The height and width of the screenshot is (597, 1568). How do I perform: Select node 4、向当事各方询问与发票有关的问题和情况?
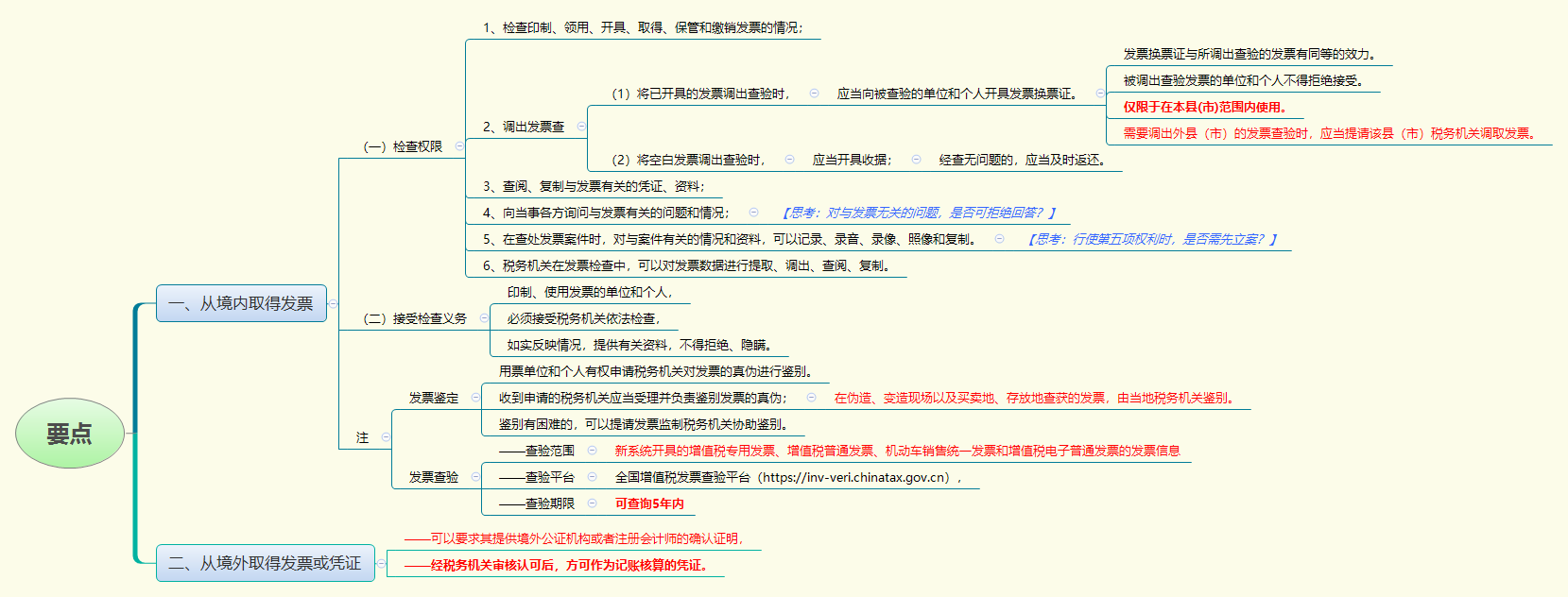(x=606, y=213)
